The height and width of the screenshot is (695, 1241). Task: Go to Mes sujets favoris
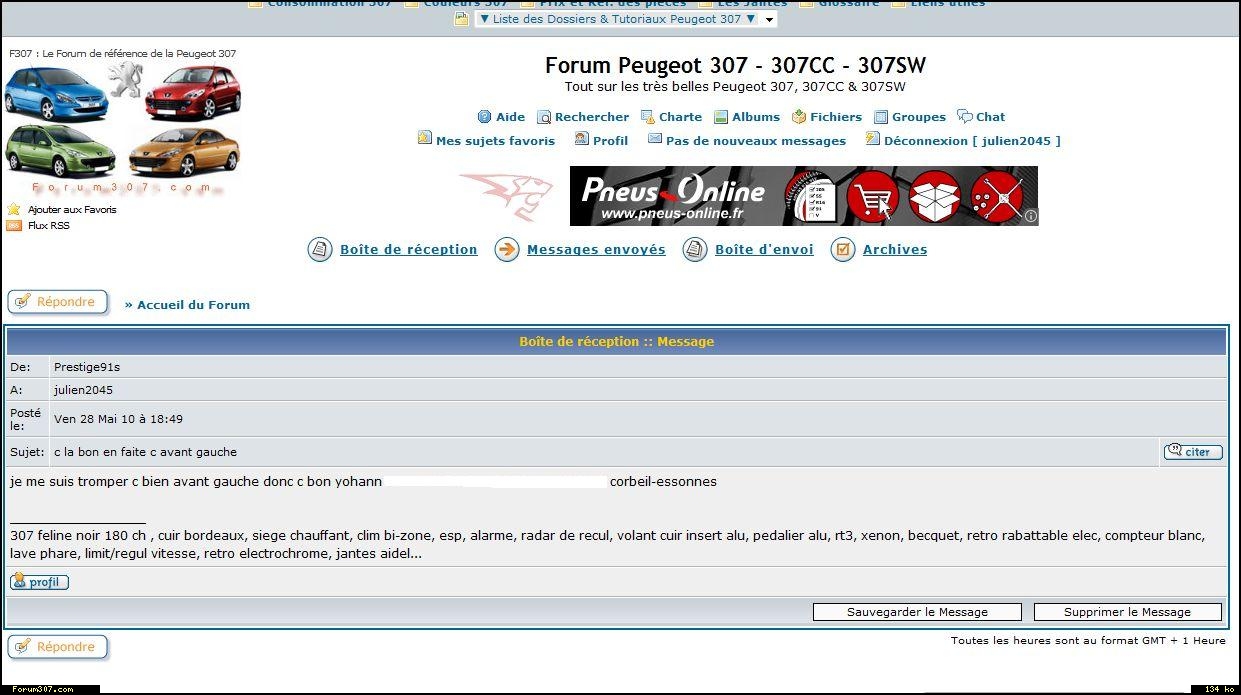495,141
